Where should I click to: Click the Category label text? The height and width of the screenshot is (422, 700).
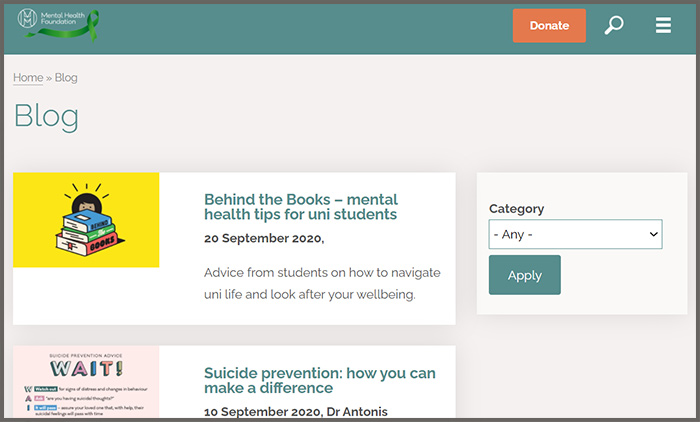coord(517,209)
